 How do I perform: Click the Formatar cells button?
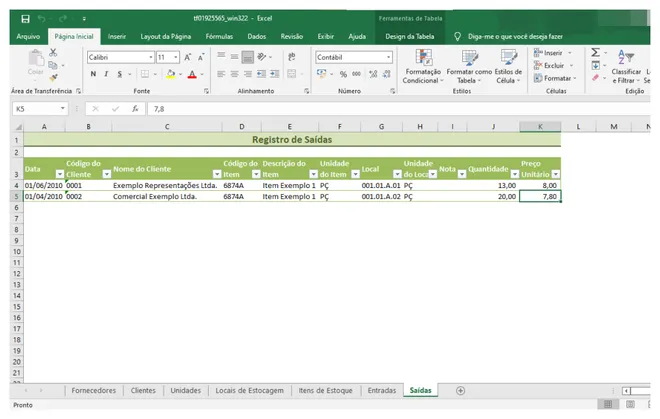(555, 78)
